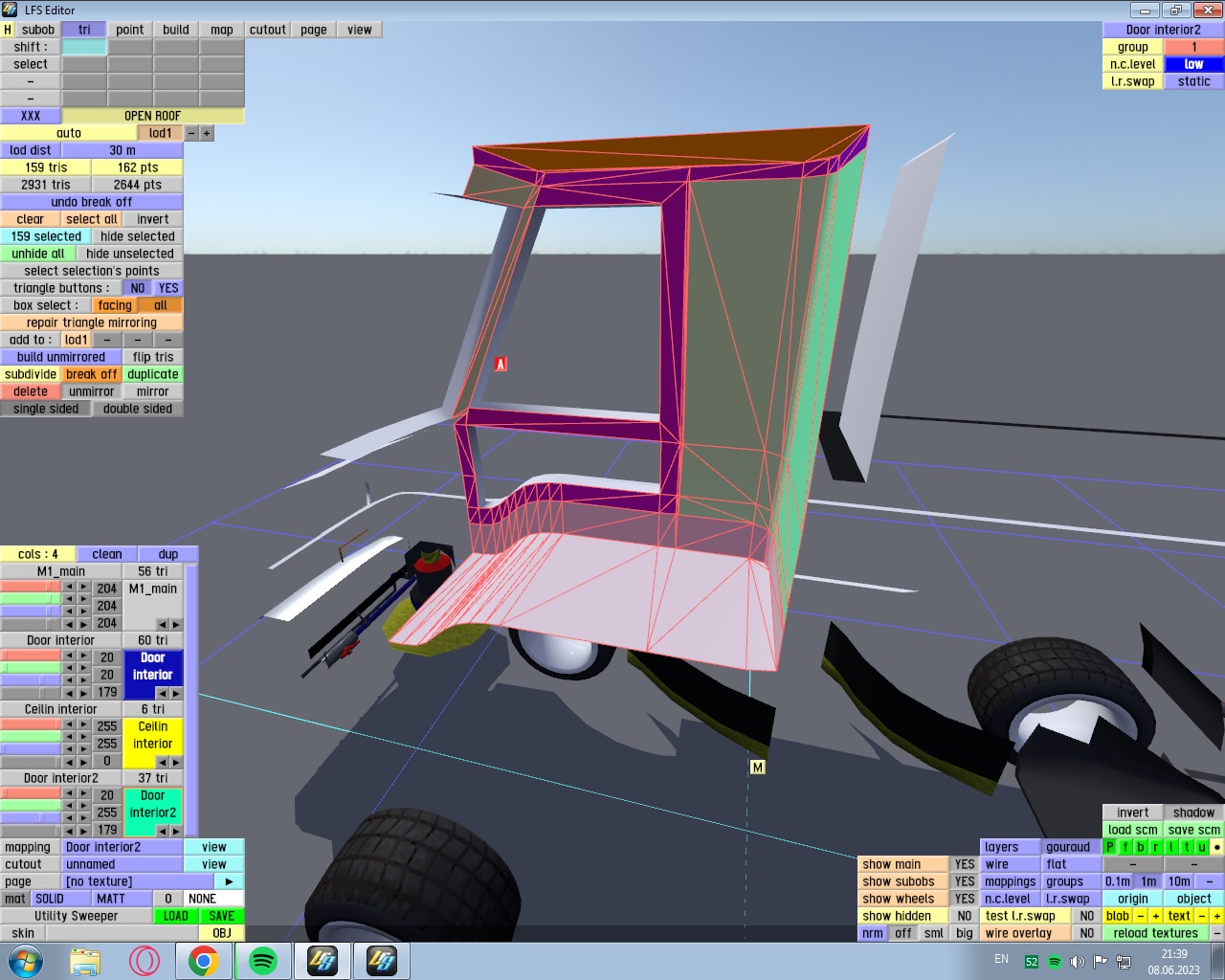This screenshot has height=980, width=1225.
Task: Click the minus button next to lod1
Action: (191, 133)
